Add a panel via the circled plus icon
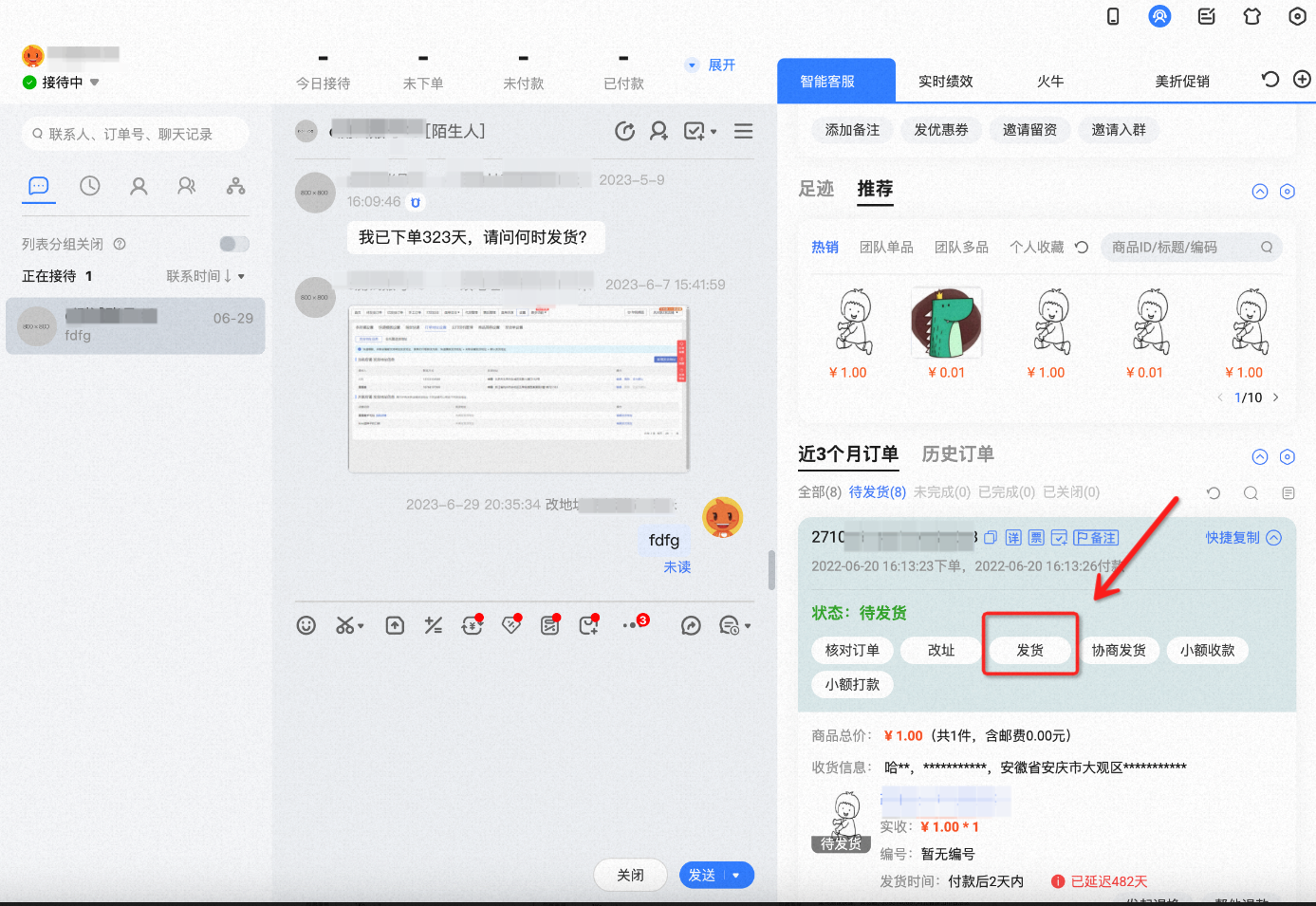 click(x=1302, y=80)
